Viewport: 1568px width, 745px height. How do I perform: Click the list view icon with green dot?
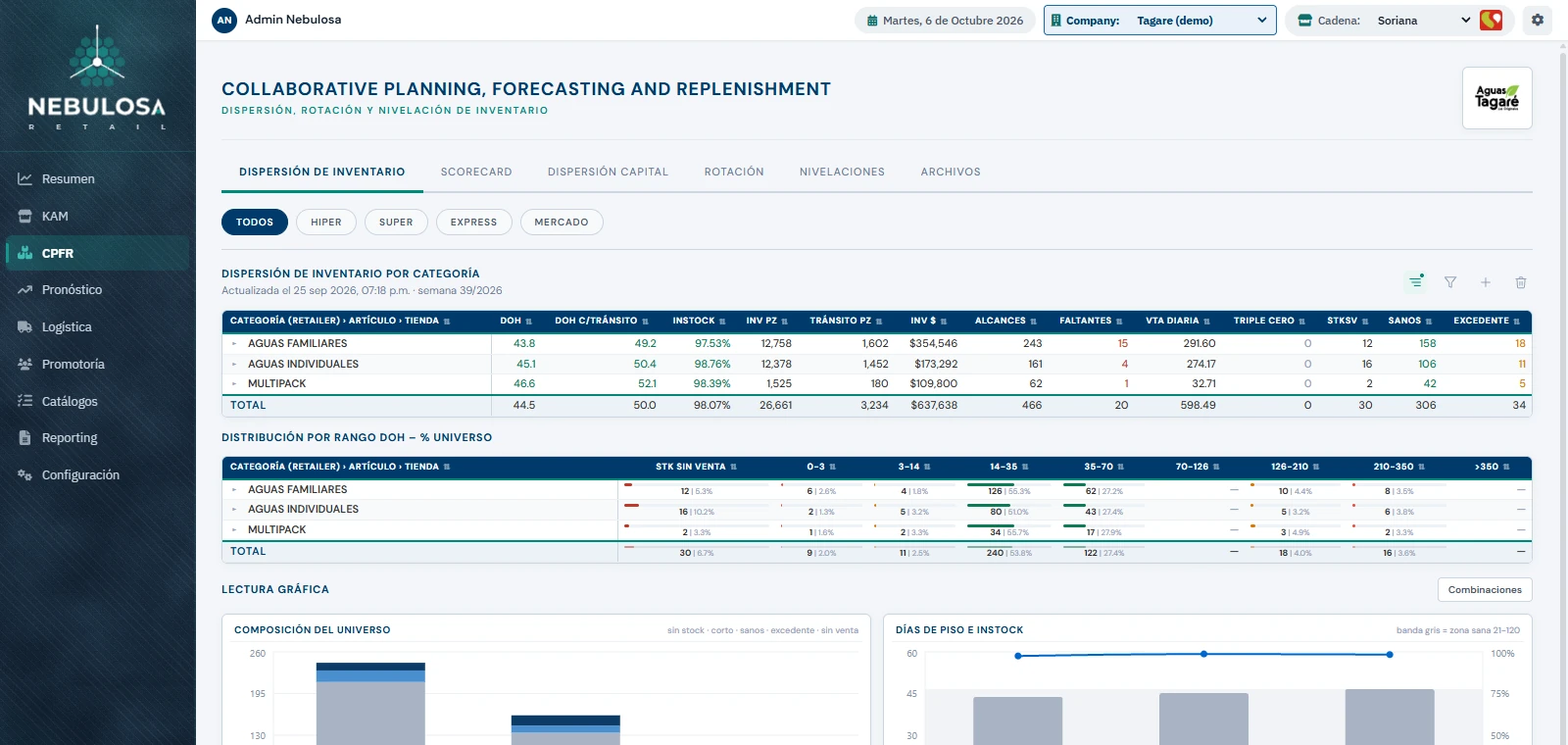(x=1416, y=282)
